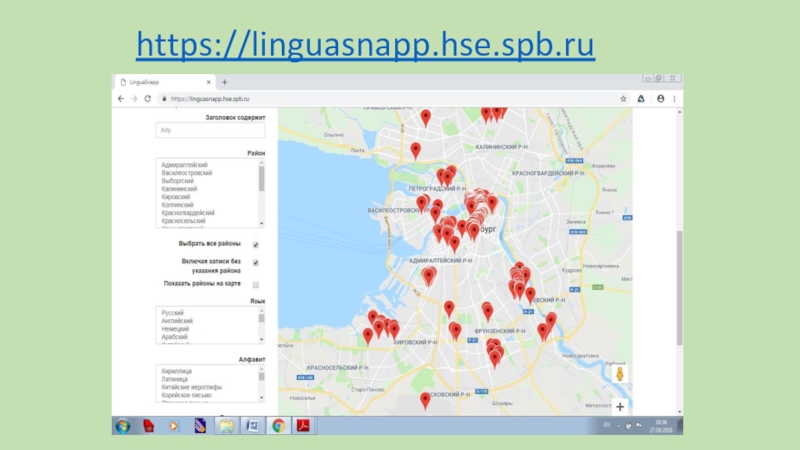
Task: Click inside 'Заголовок содержит' text field
Action: tap(210, 130)
